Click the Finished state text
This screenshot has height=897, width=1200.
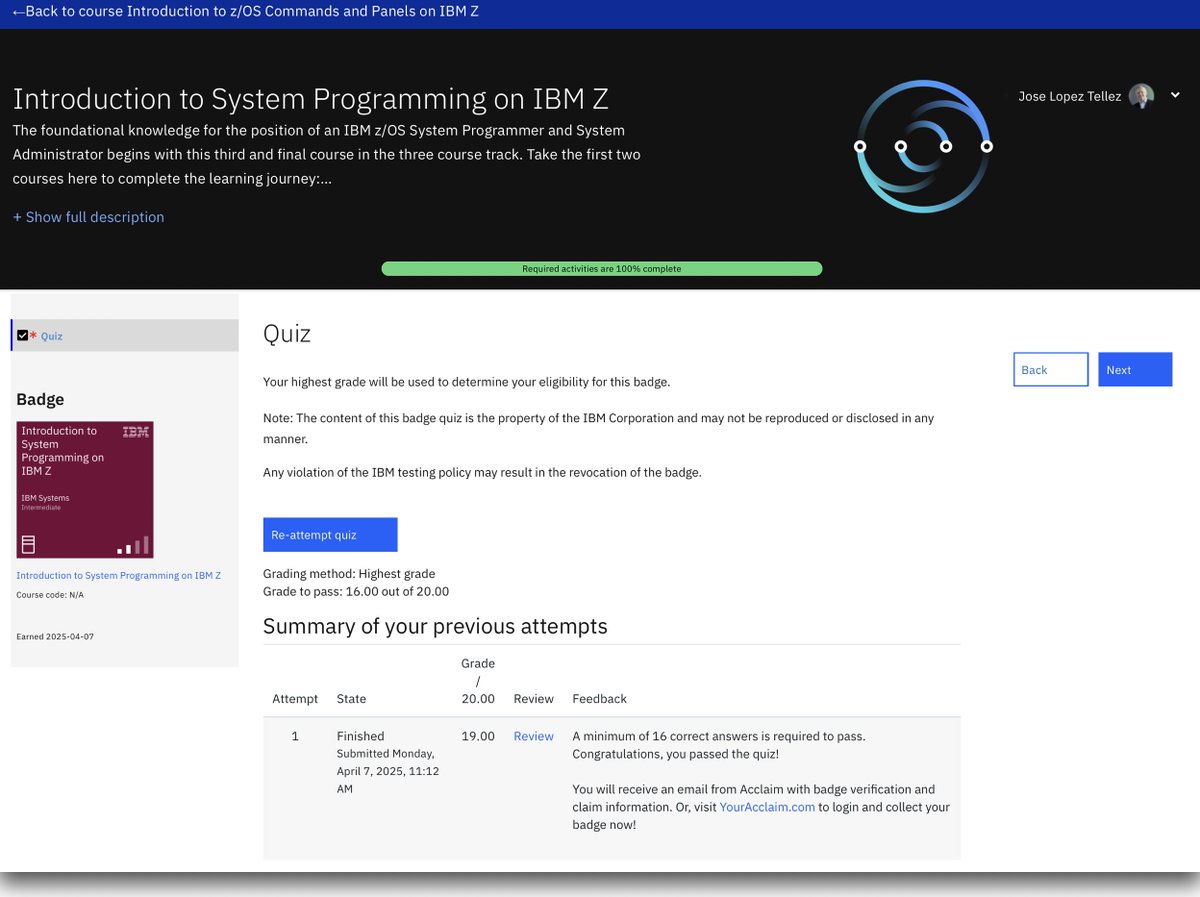pyautogui.click(x=360, y=736)
